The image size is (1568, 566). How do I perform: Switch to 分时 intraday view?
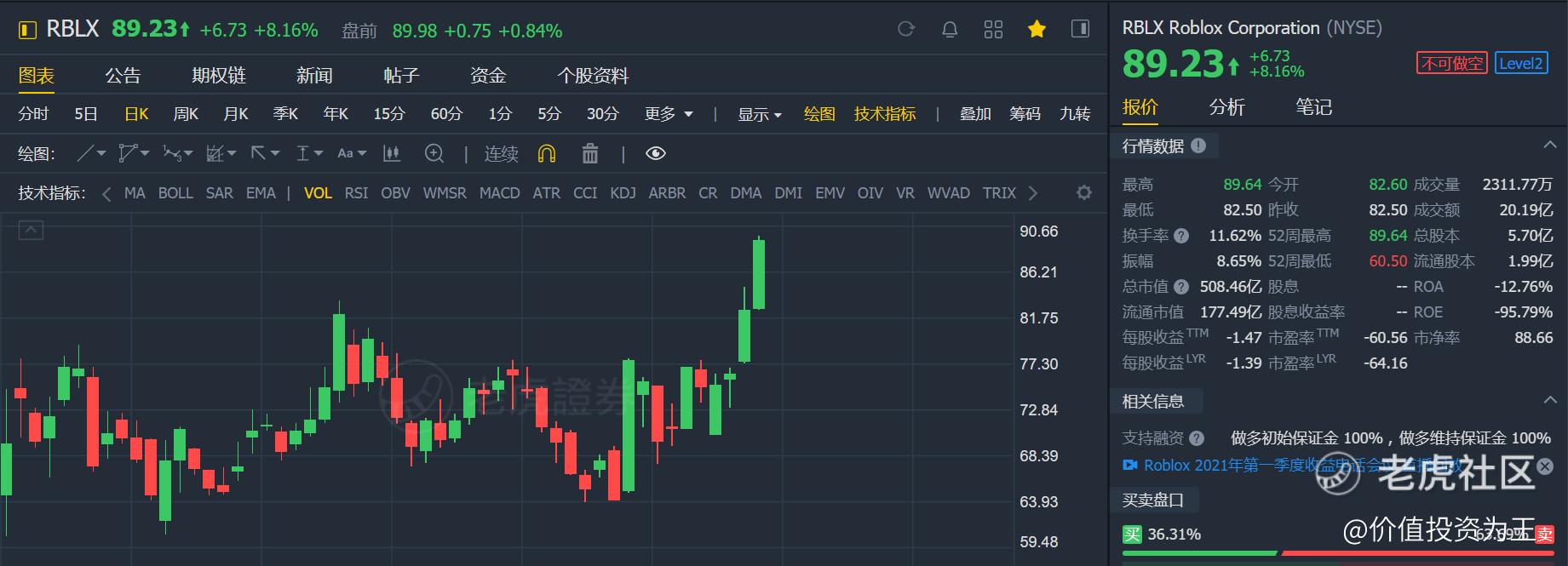34,114
